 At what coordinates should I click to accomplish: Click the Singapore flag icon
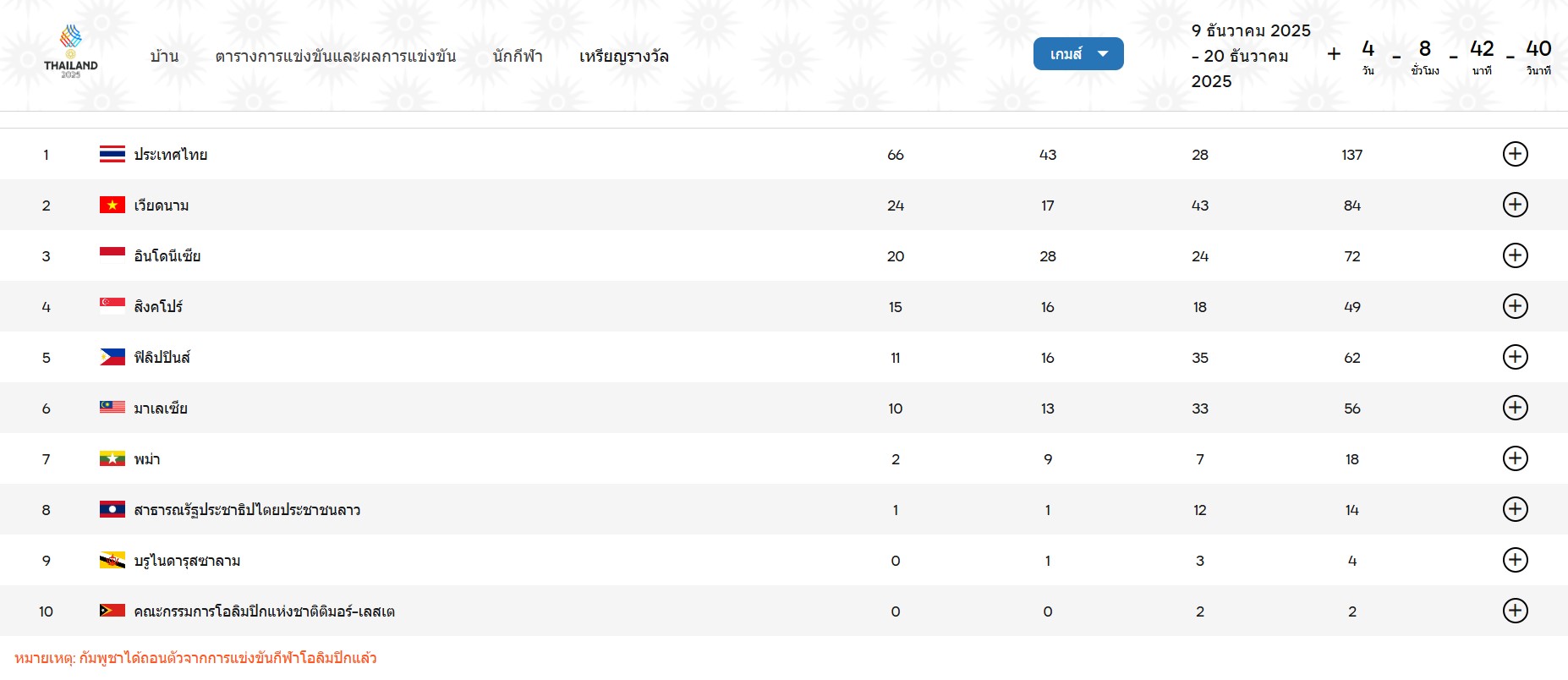[x=112, y=306]
